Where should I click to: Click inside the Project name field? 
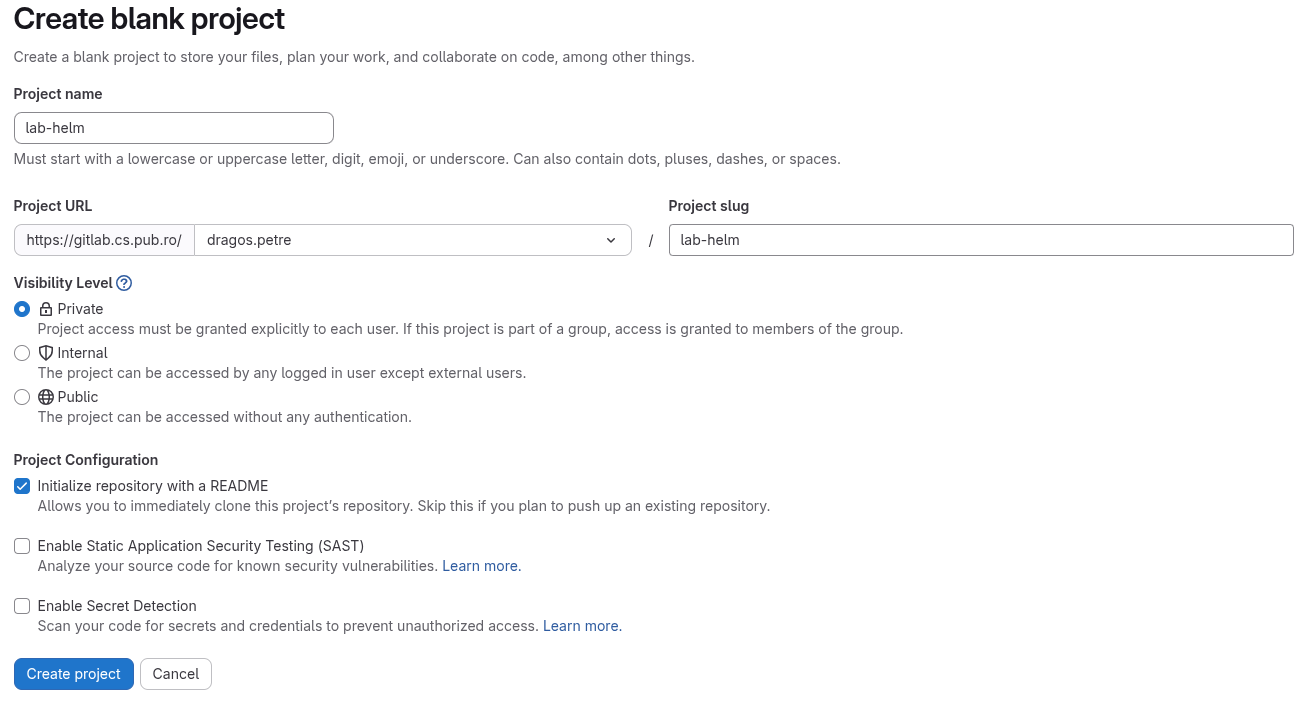173,128
